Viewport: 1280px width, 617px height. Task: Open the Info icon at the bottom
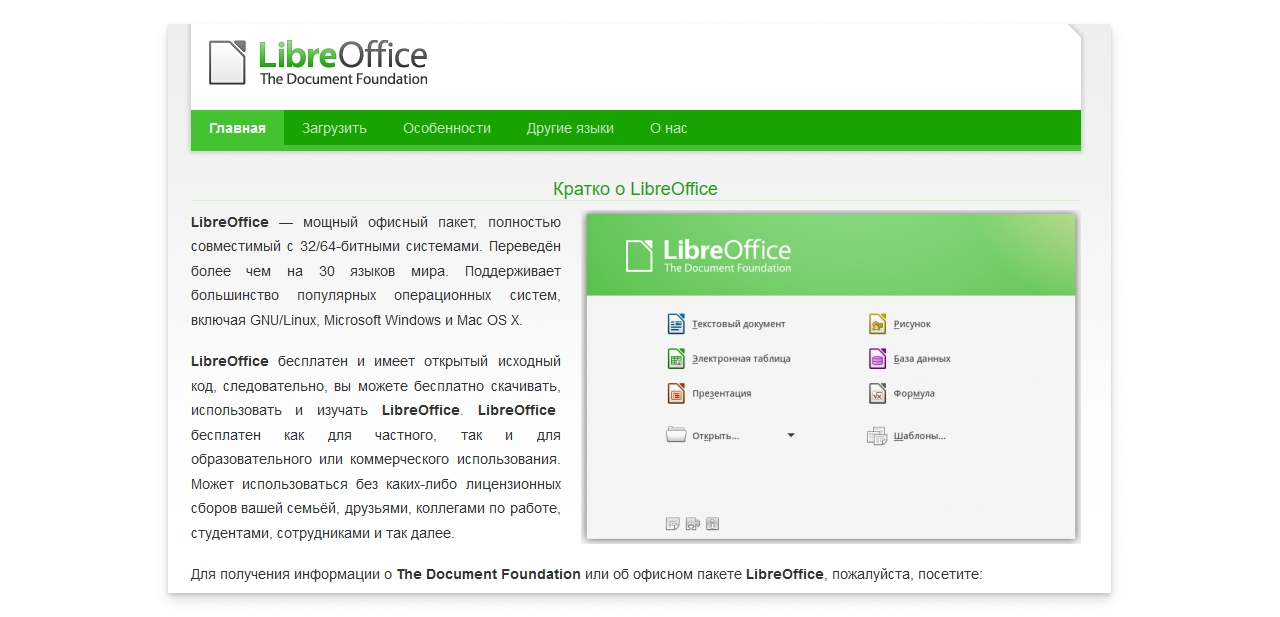coord(712,523)
